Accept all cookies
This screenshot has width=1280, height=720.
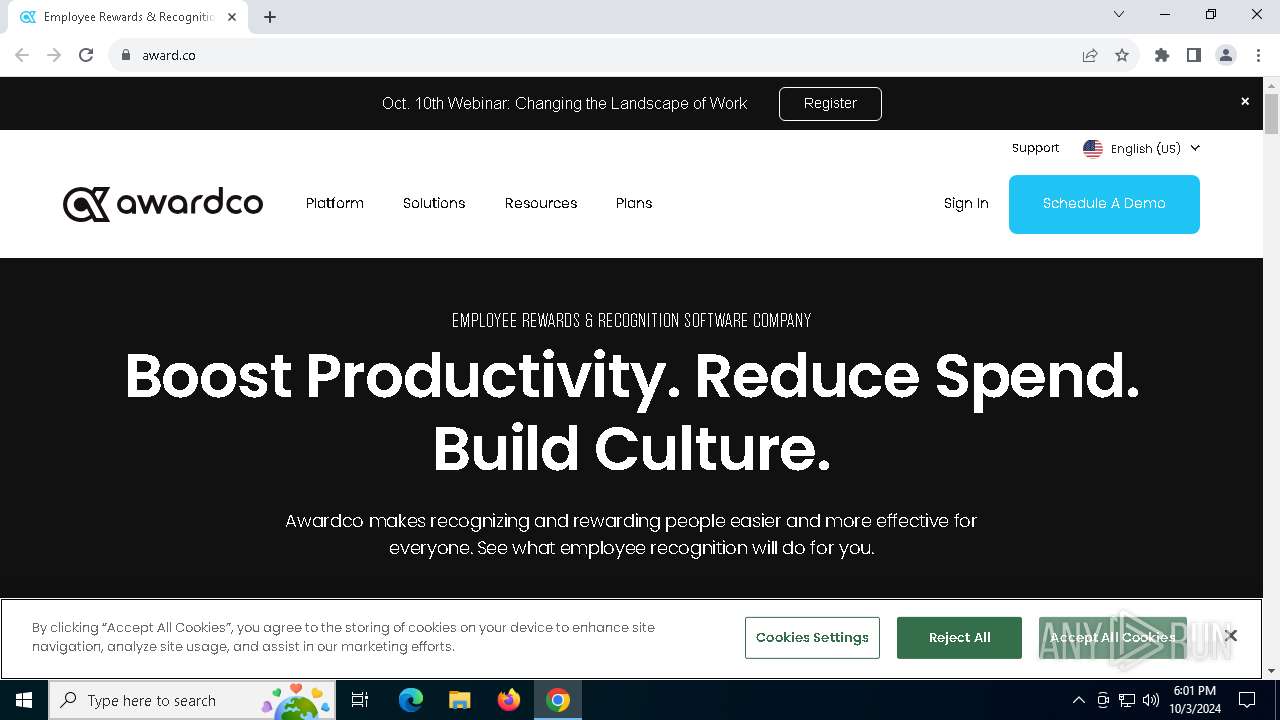(x=1112, y=638)
